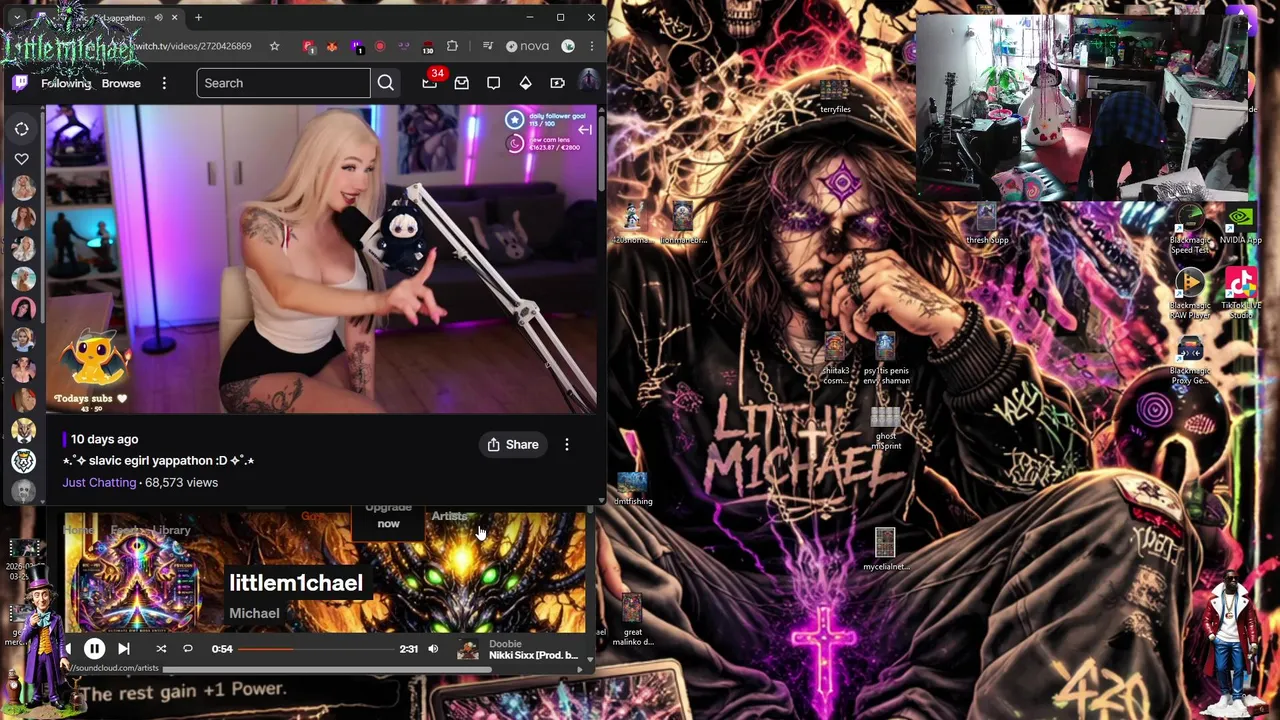Open the Chrome extensions puzzle icon

click(x=452, y=46)
